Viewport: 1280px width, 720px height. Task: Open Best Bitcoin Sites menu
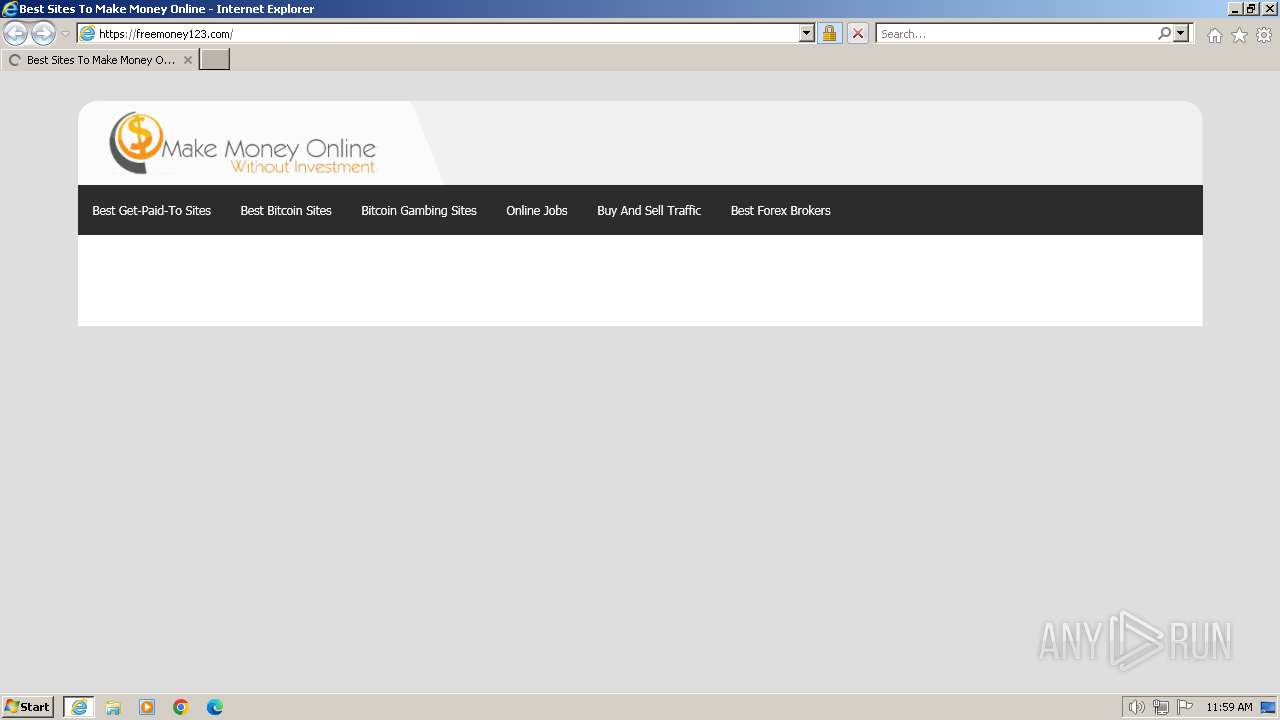286,210
